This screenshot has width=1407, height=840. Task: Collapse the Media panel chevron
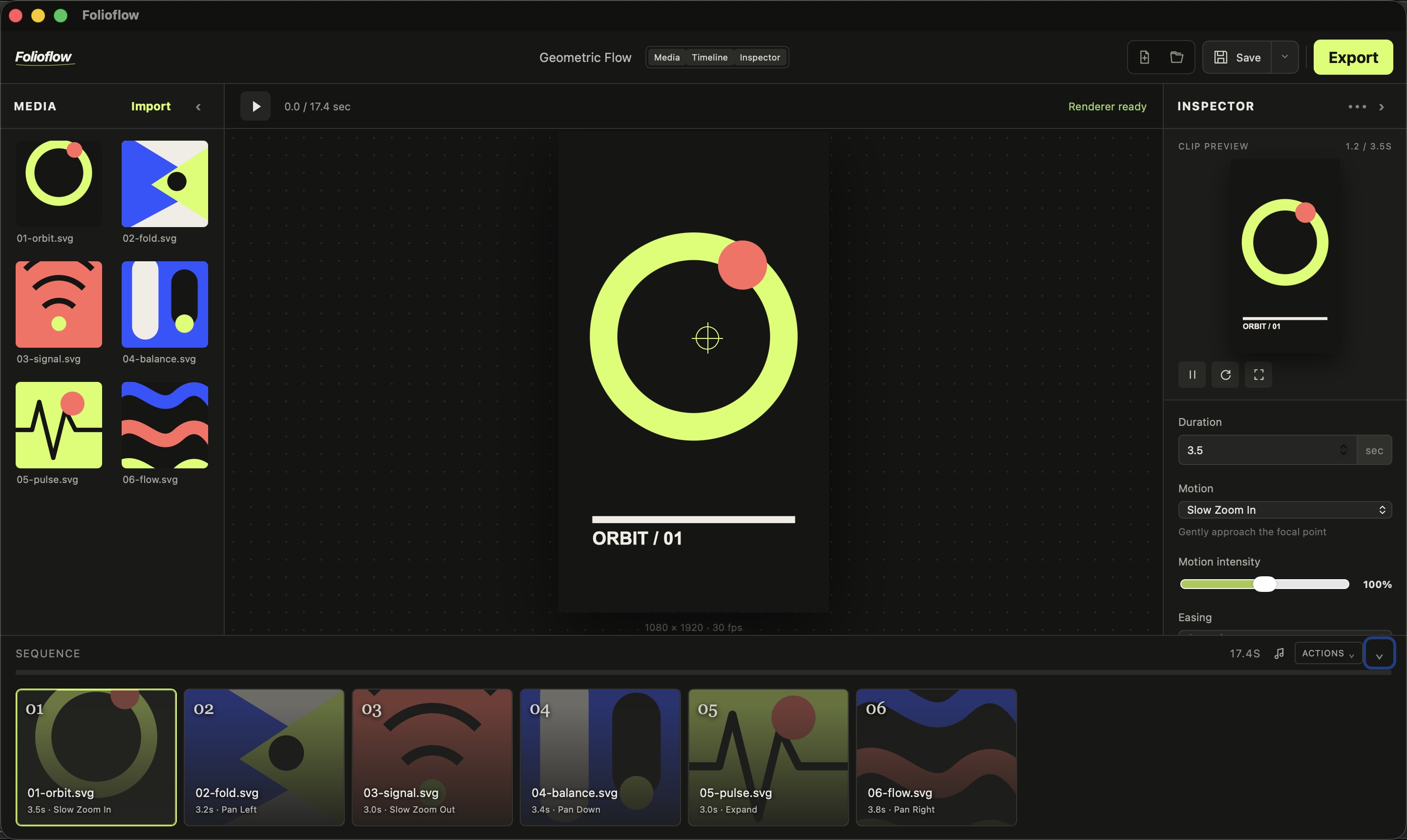point(198,107)
